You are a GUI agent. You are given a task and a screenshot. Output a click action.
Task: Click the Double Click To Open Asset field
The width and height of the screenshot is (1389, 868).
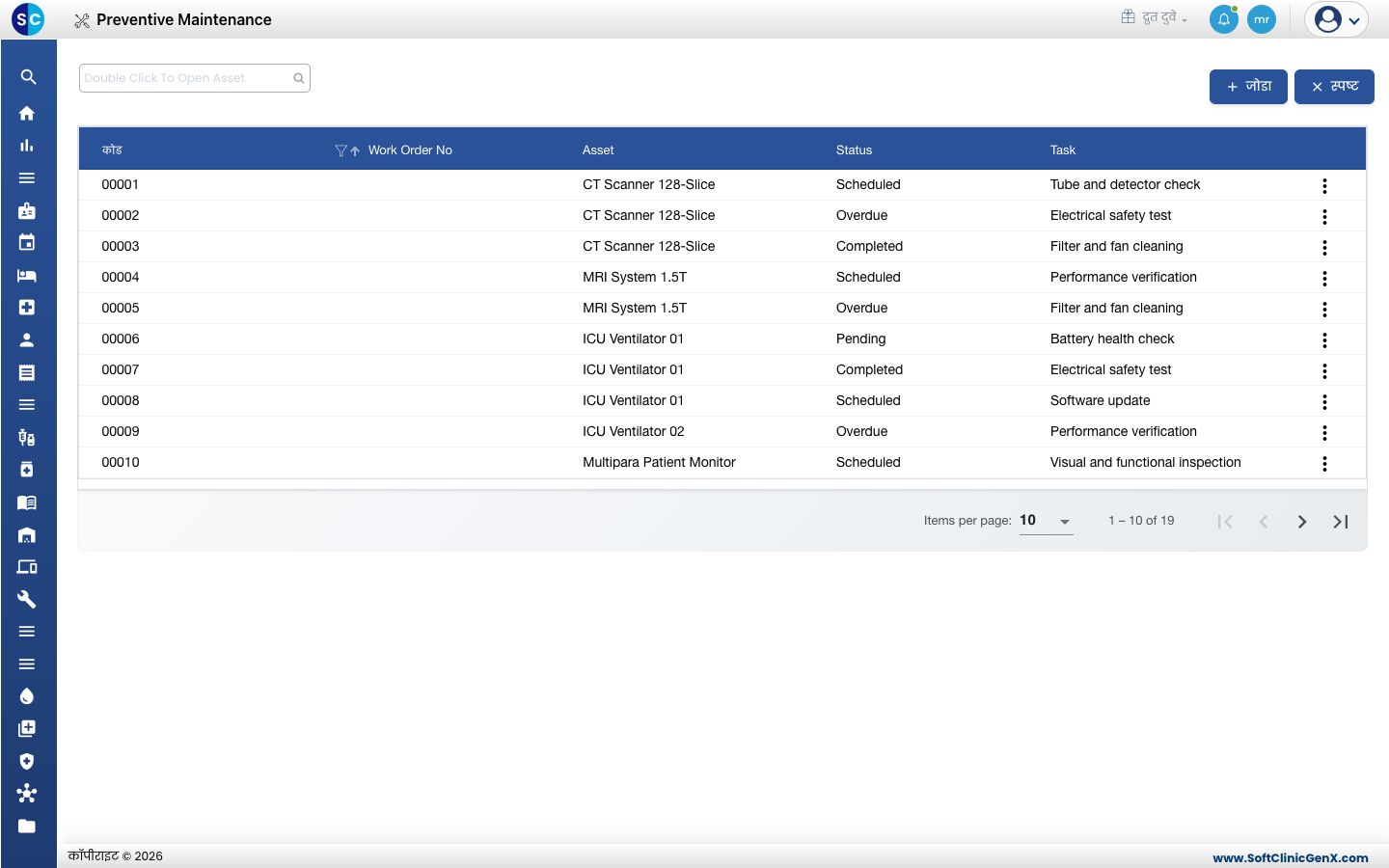point(195,78)
